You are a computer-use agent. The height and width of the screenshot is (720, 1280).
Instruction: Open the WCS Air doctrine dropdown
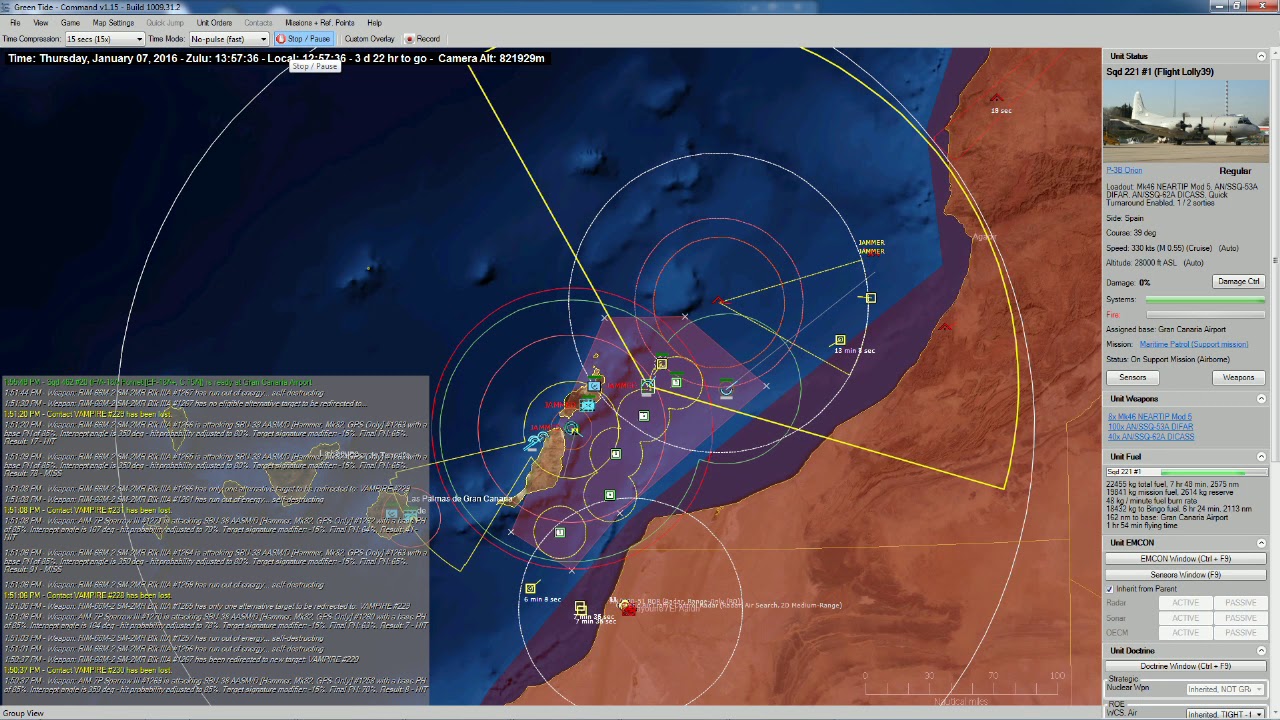coord(1225,714)
